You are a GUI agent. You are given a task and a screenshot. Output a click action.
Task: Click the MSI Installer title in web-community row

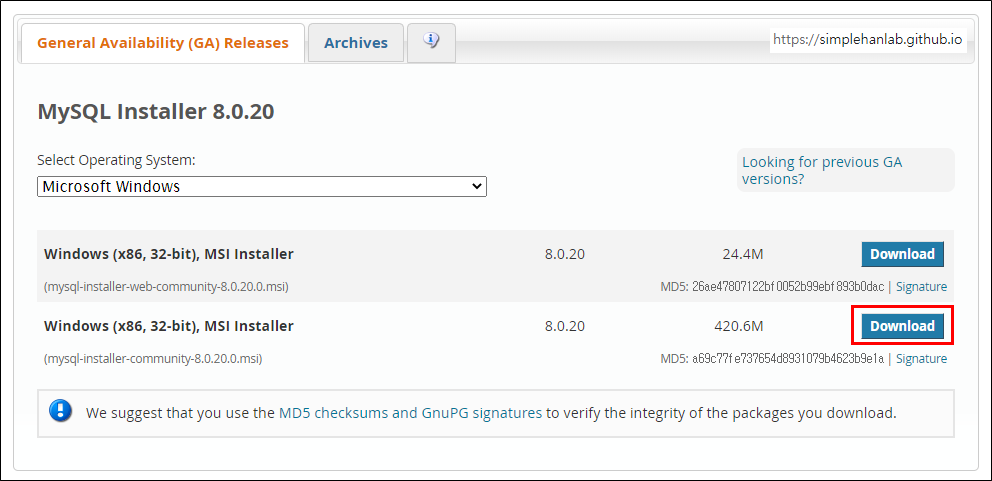[169, 254]
